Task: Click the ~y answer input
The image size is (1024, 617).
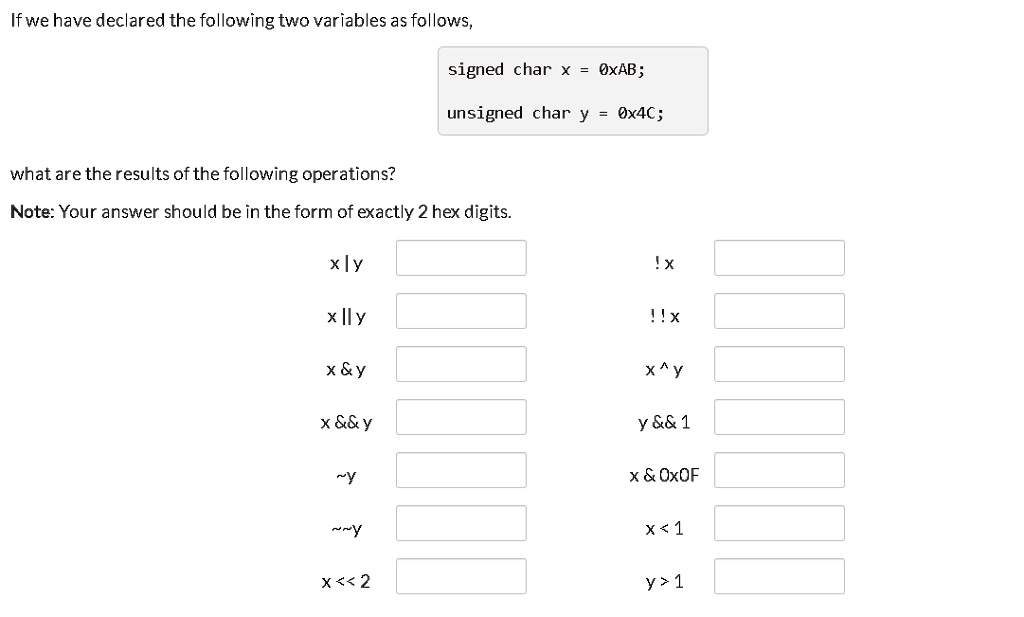Action: point(461,469)
